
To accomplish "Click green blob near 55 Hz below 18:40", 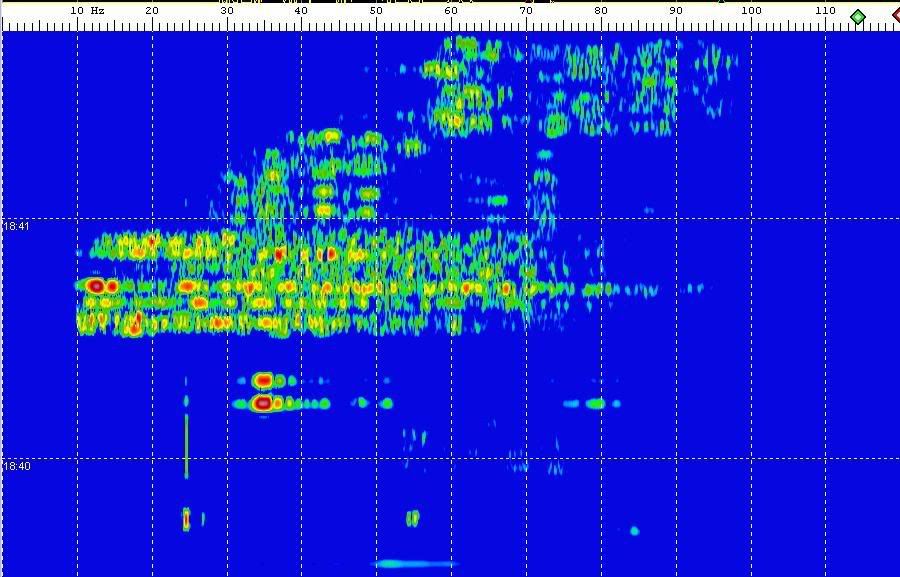I will (412, 518).
